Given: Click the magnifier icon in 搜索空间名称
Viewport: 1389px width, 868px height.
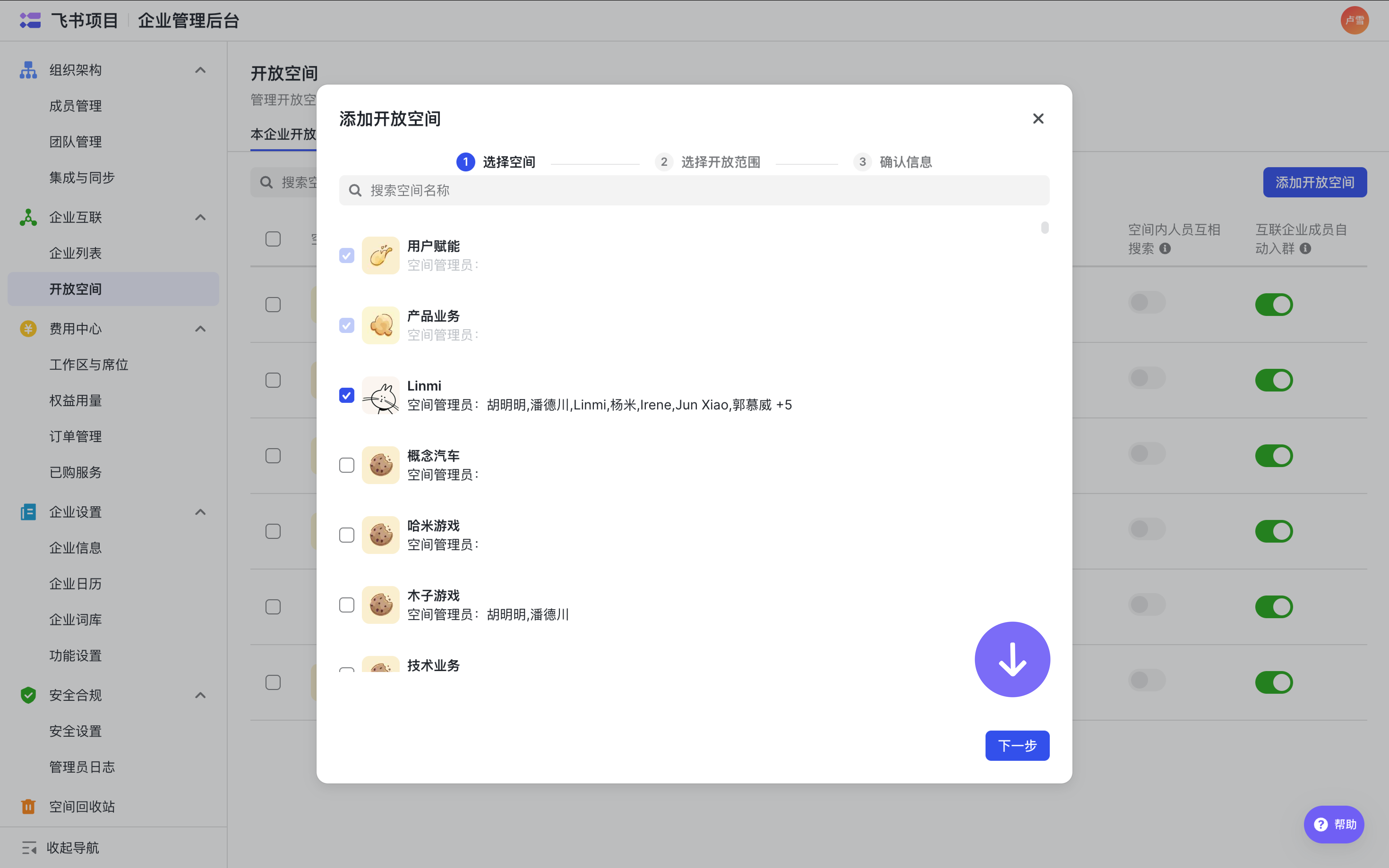Looking at the screenshot, I should coord(356,190).
